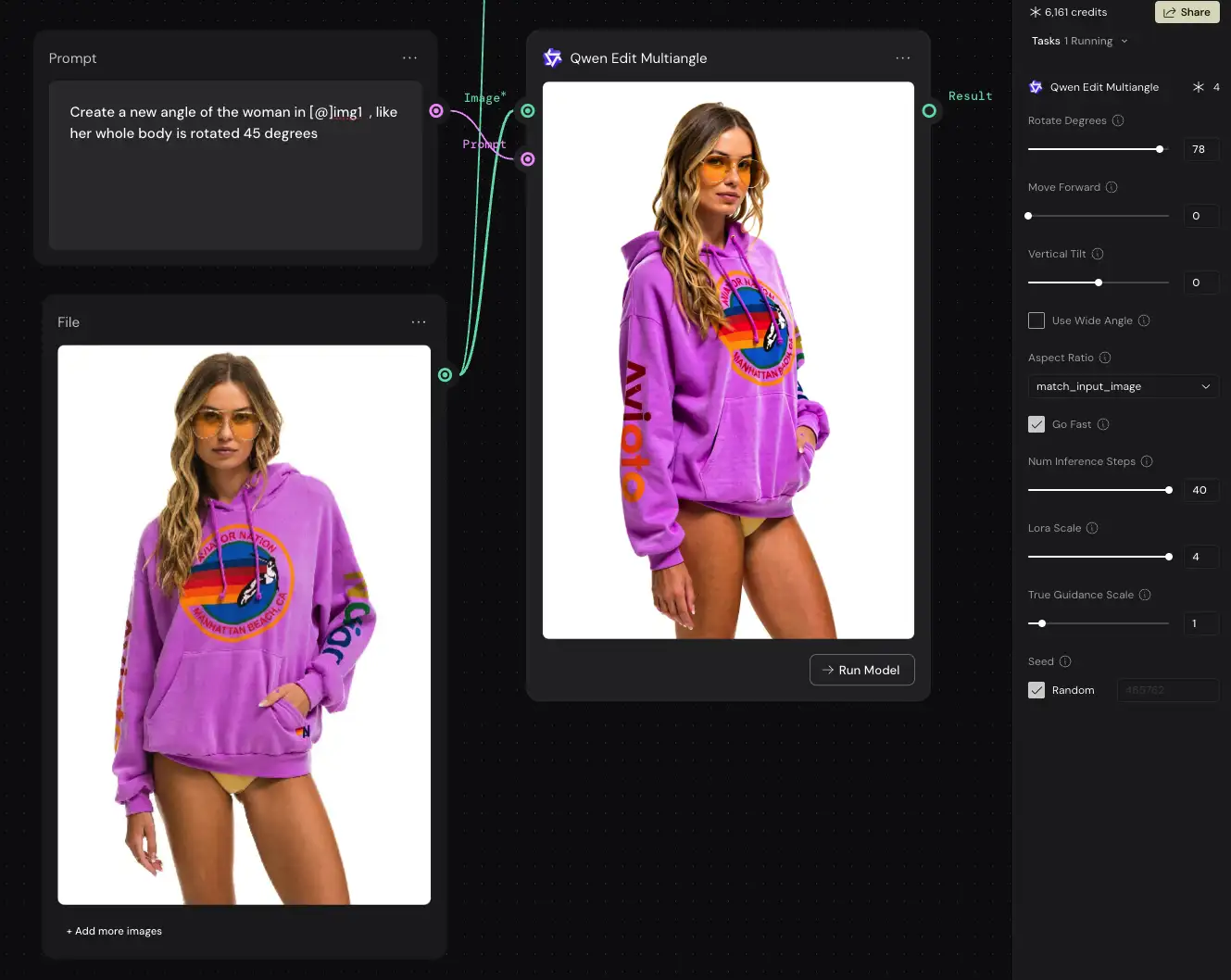The width and height of the screenshot is (1231, 980).
Task: Click the info icon beside Aspect Ratio
Action: [x=1104, y=358]
